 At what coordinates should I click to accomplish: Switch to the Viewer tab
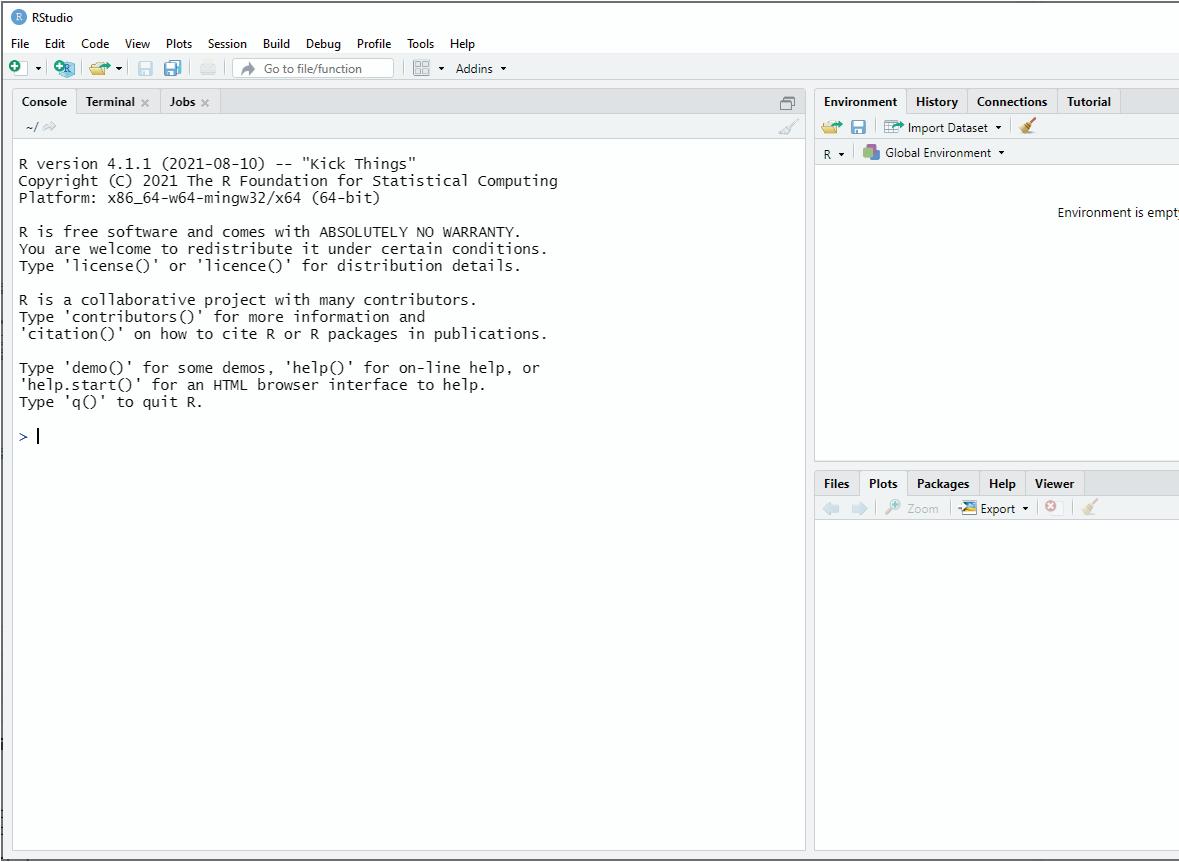(x=1053, y=484)
